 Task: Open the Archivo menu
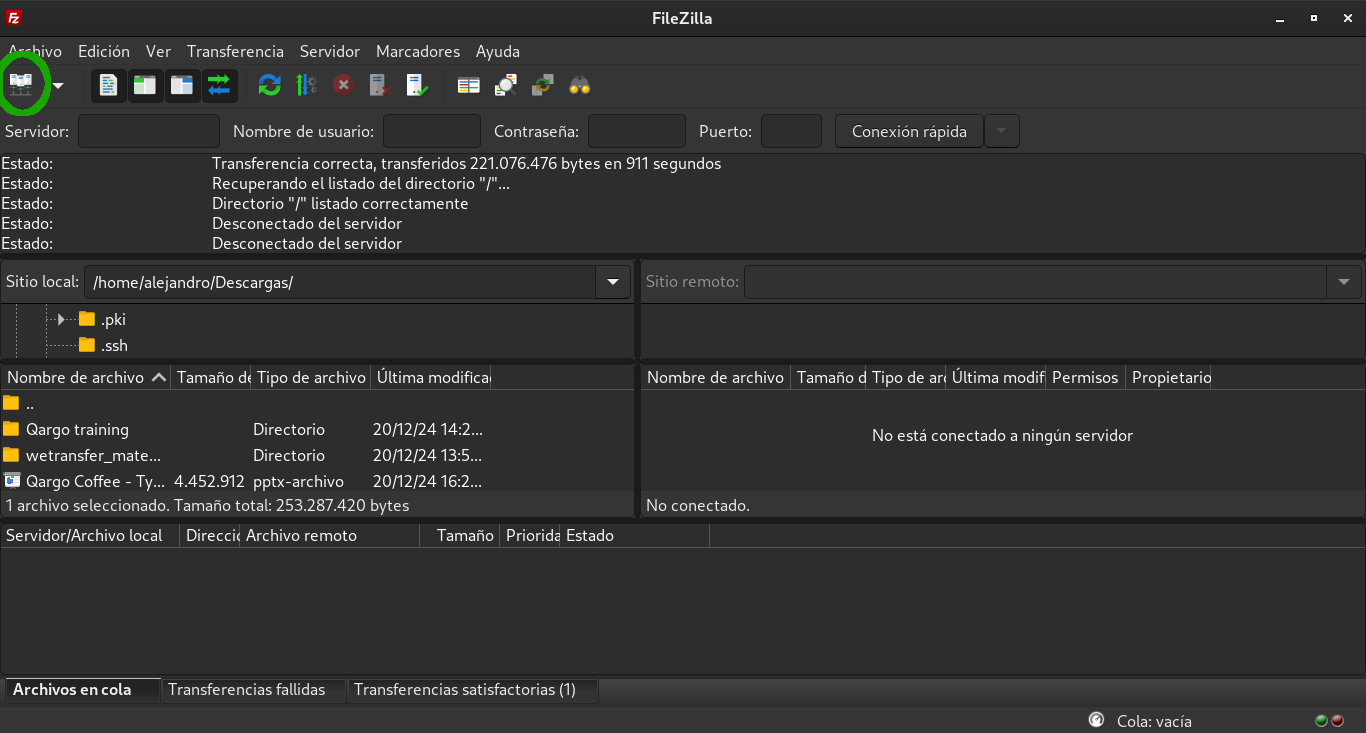tap(35, 51)
